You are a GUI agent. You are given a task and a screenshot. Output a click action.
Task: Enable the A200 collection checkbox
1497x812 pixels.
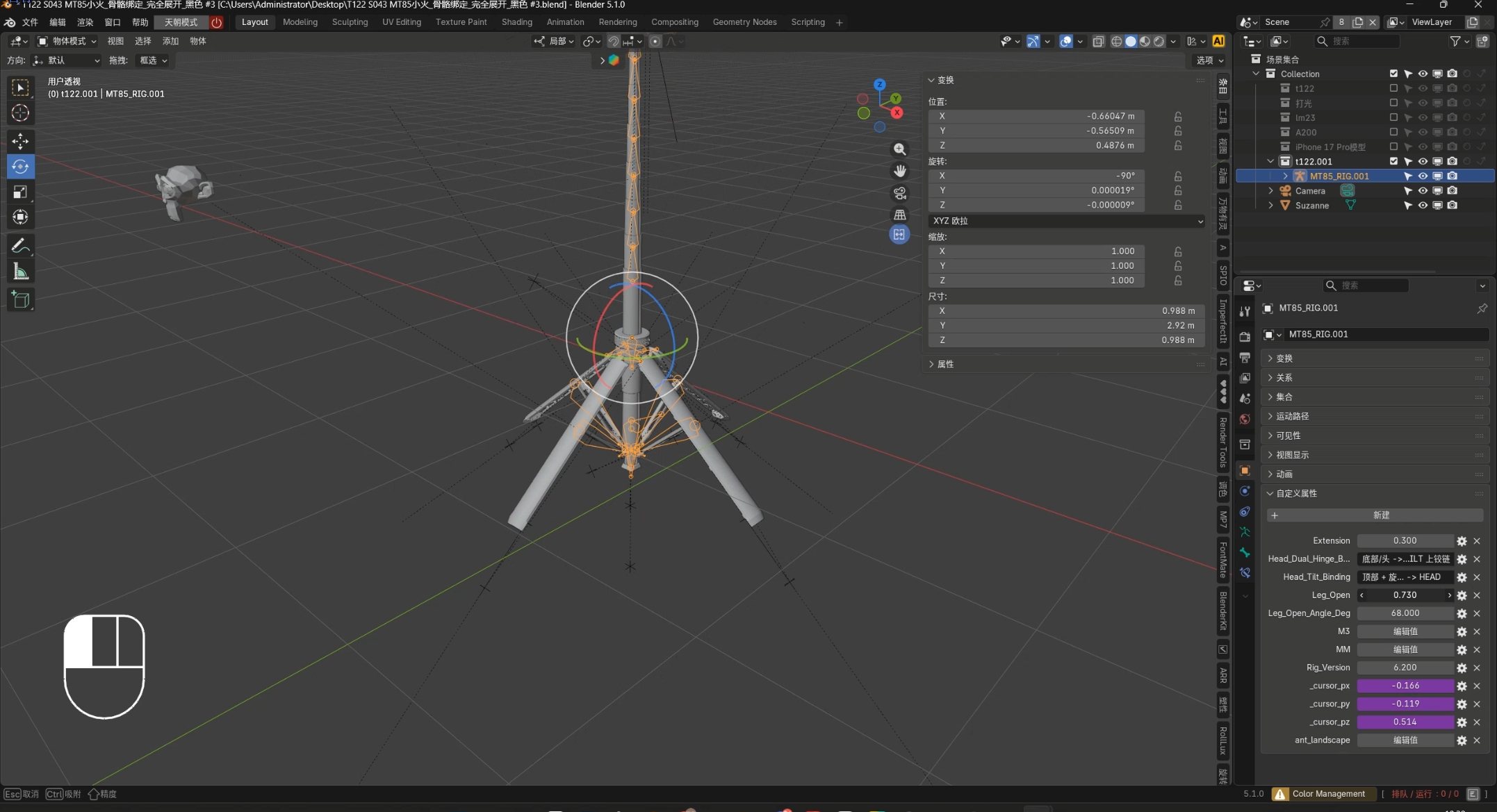click(1393, 133)
